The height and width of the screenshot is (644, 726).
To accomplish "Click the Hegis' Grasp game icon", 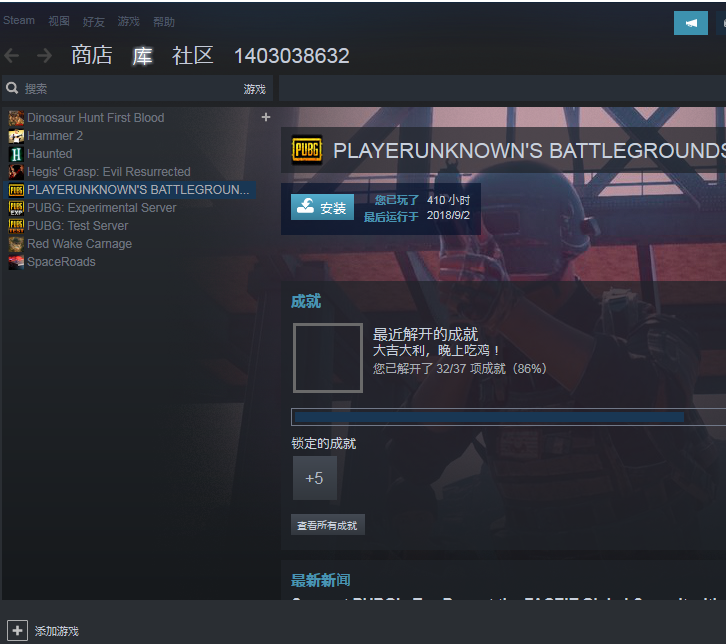I will (16, 172).
